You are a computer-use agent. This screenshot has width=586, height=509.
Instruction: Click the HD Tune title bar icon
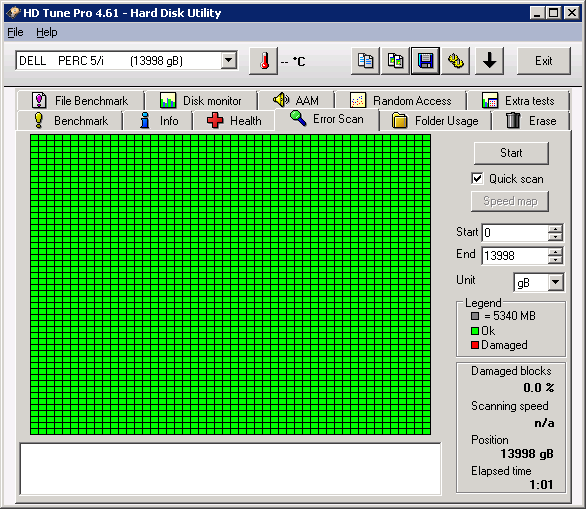13,13
